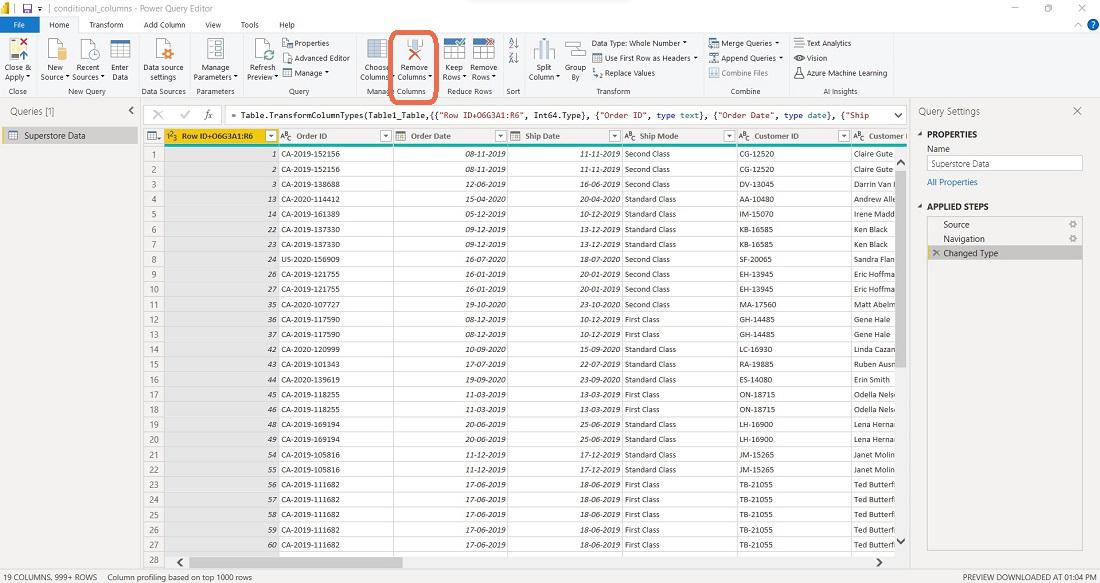Click the Close & Apply icon
The width and height of the screenshot is (1100, 583).
point(18,51)
